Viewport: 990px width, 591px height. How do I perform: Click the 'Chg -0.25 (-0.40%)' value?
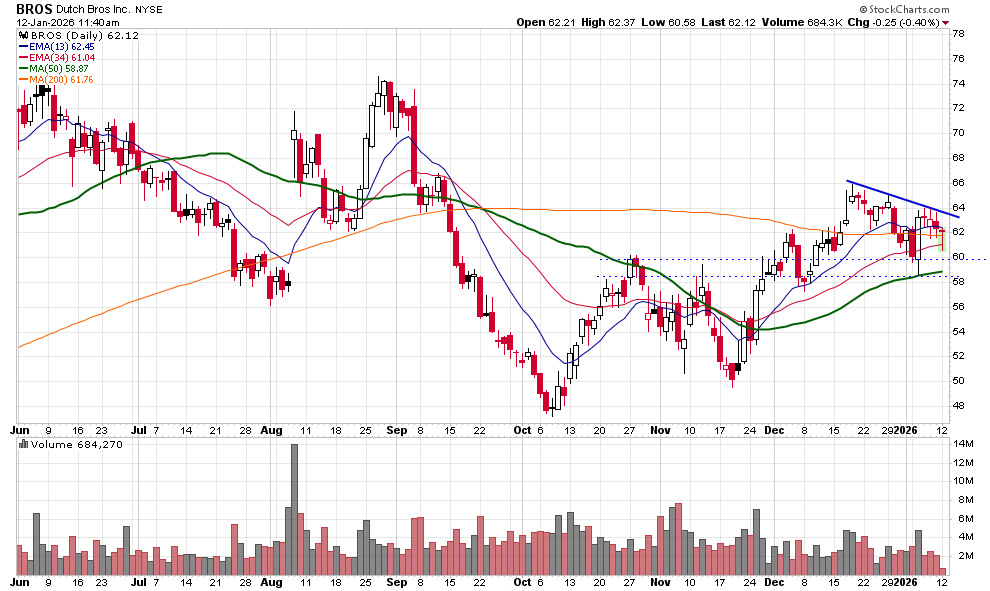[893, 22]
